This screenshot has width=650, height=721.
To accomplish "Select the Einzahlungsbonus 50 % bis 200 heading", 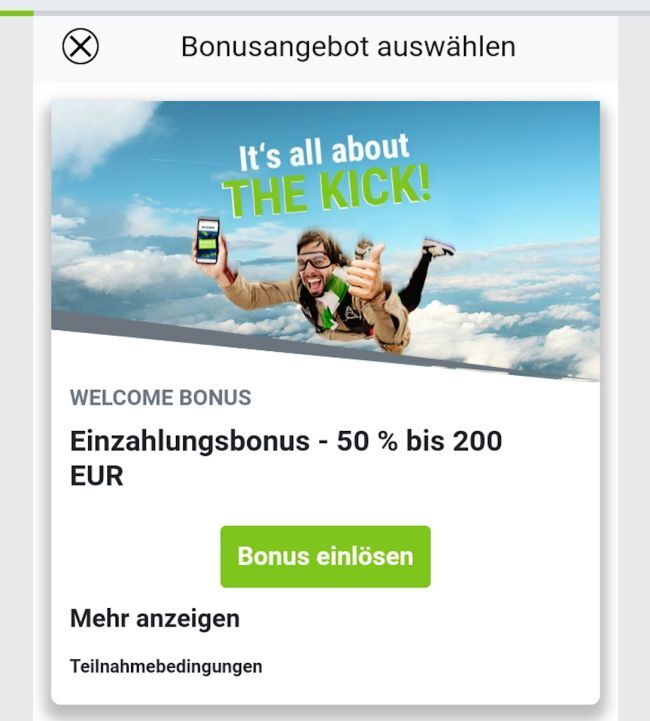I will 286,441.
